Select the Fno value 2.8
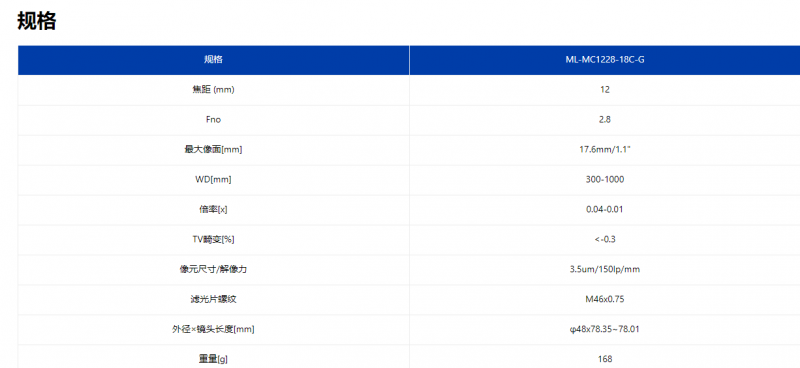This screenshot has width=800, height=368. tap(605, 119)
